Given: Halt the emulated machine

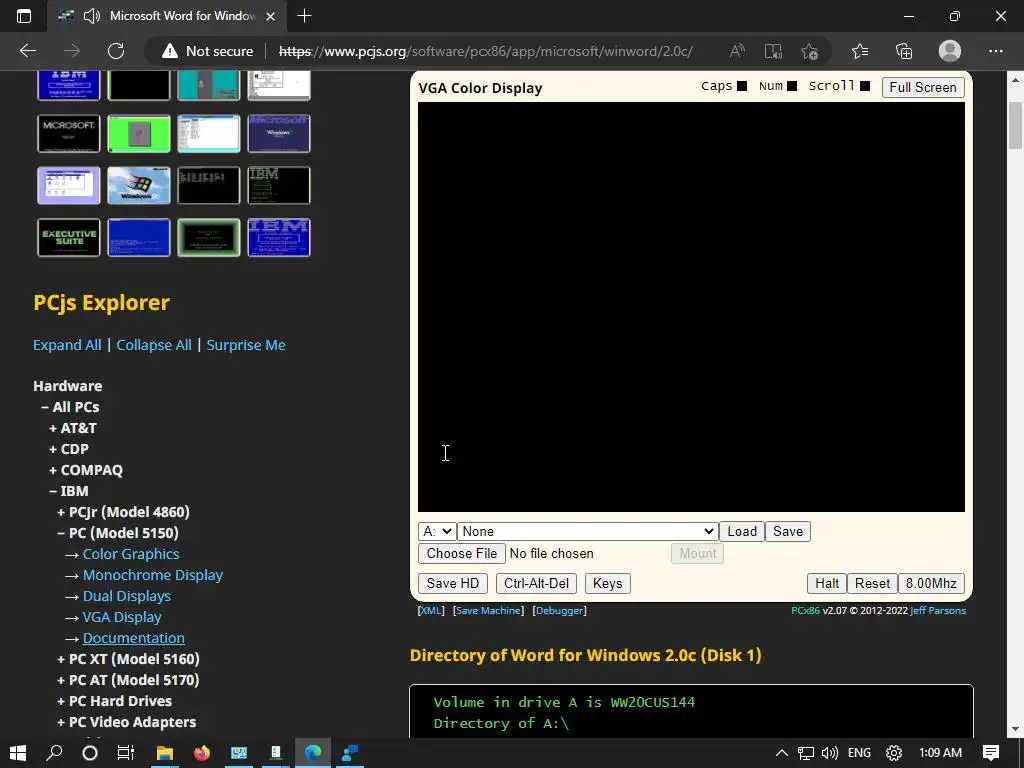Looking at the screenshot, I should 827,583.
